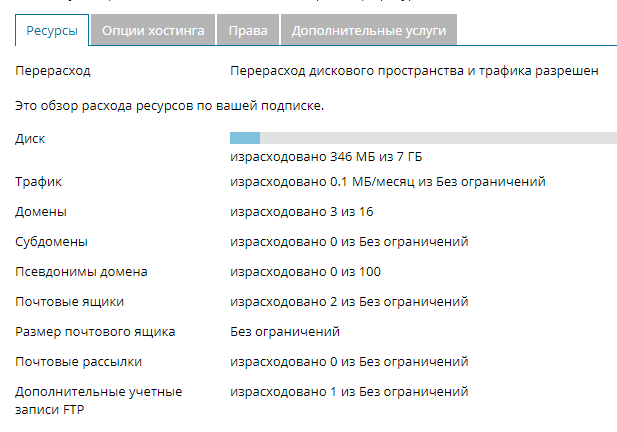
Task: Click the Перерасход label
Action: point(53,71)
